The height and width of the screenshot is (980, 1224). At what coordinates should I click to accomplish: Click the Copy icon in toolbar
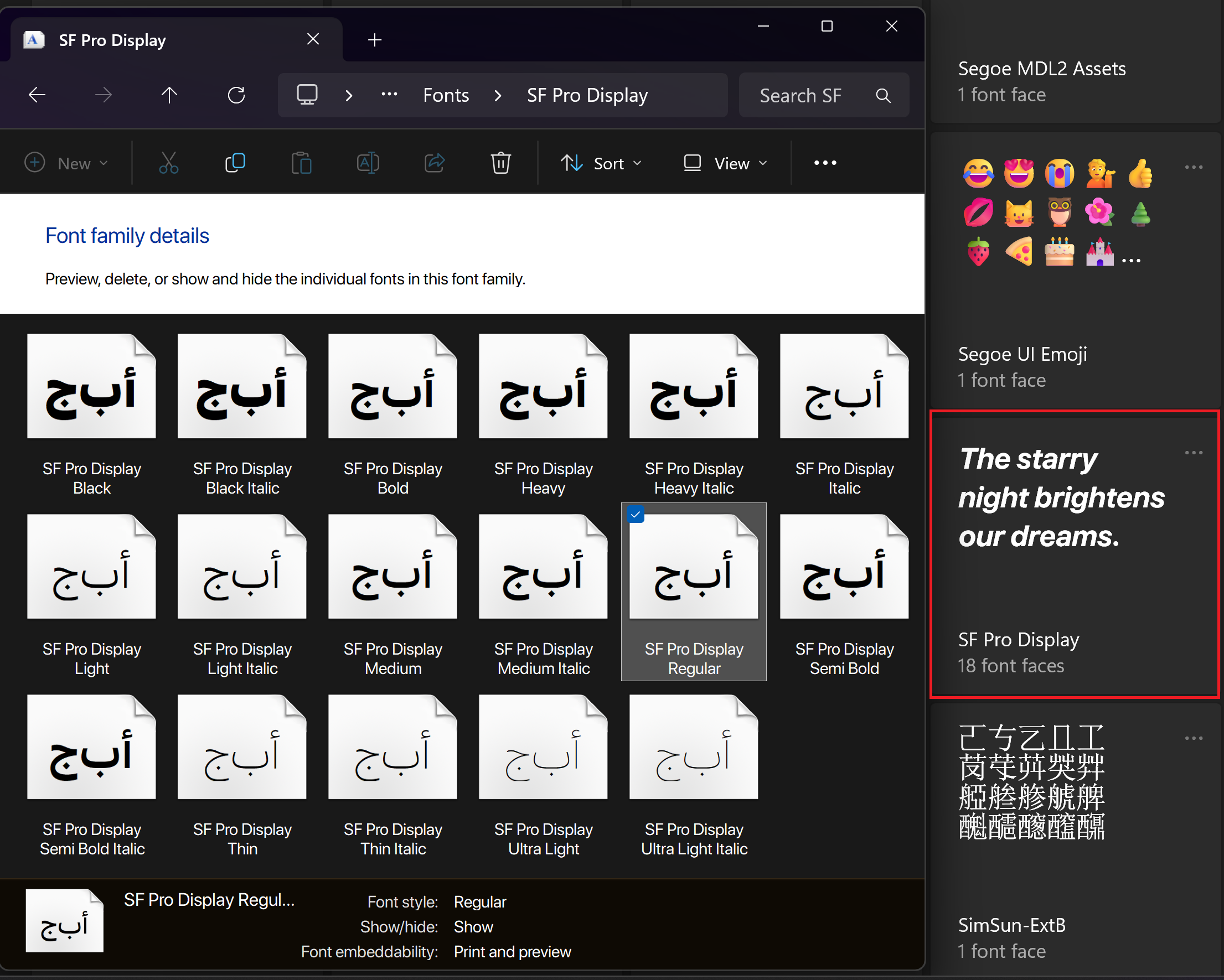235,163
